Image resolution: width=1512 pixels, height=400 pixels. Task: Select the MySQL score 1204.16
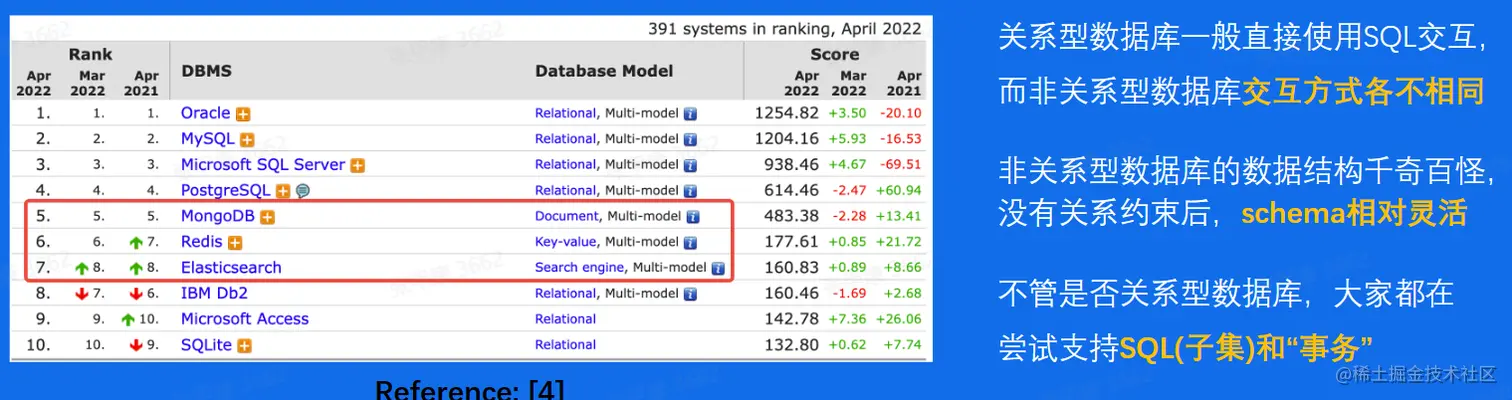pyautogui.click(x=787, y=139)
